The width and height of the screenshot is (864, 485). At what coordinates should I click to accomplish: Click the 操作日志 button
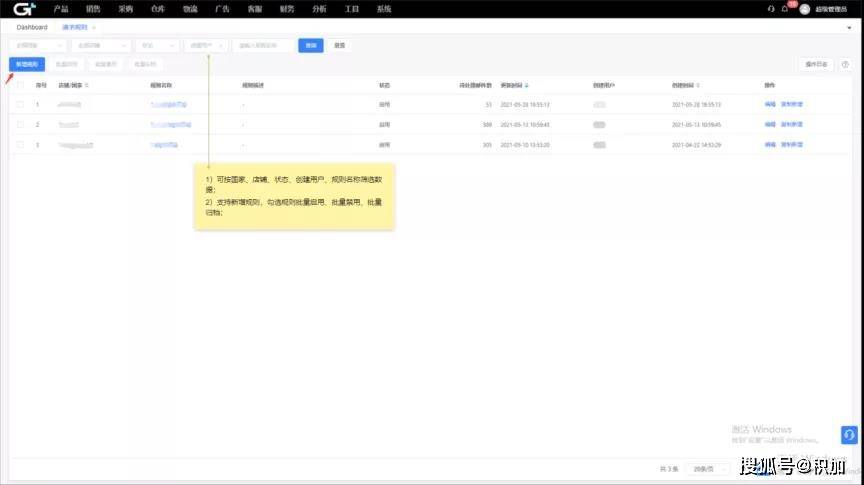pyautogui.click(x=817, y=64)
